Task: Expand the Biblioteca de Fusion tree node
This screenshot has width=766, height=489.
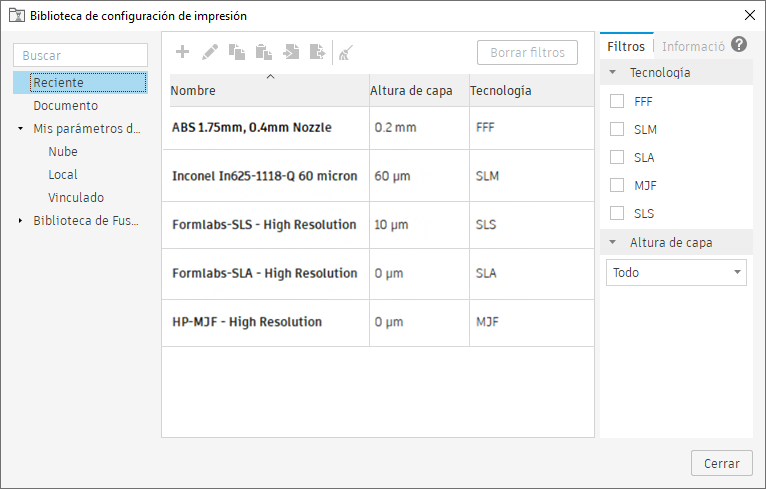Action: (x=21, y=221)
